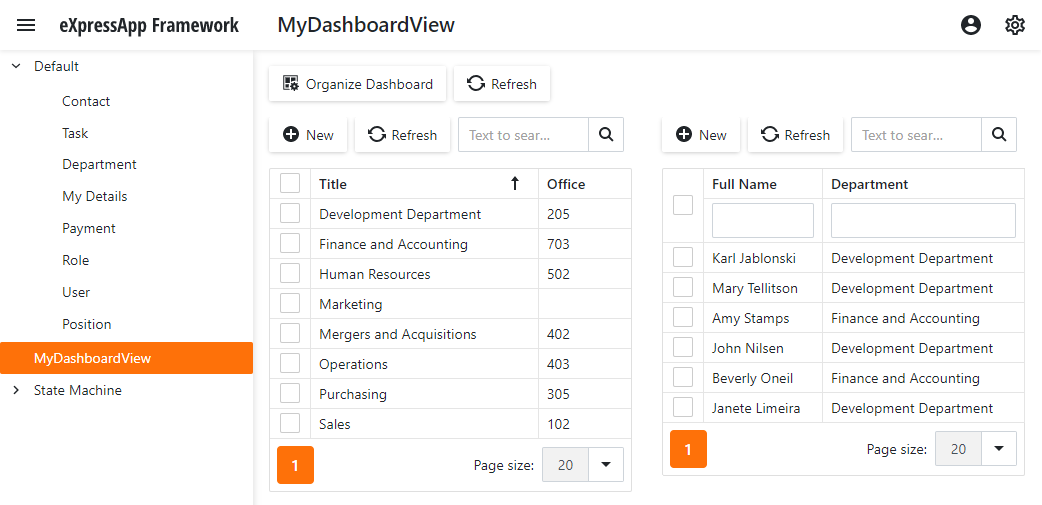Viewport: 1042px width, 505px height.
Task: Check the Purchasing row checkbox
Action: (x=290, y=393)
